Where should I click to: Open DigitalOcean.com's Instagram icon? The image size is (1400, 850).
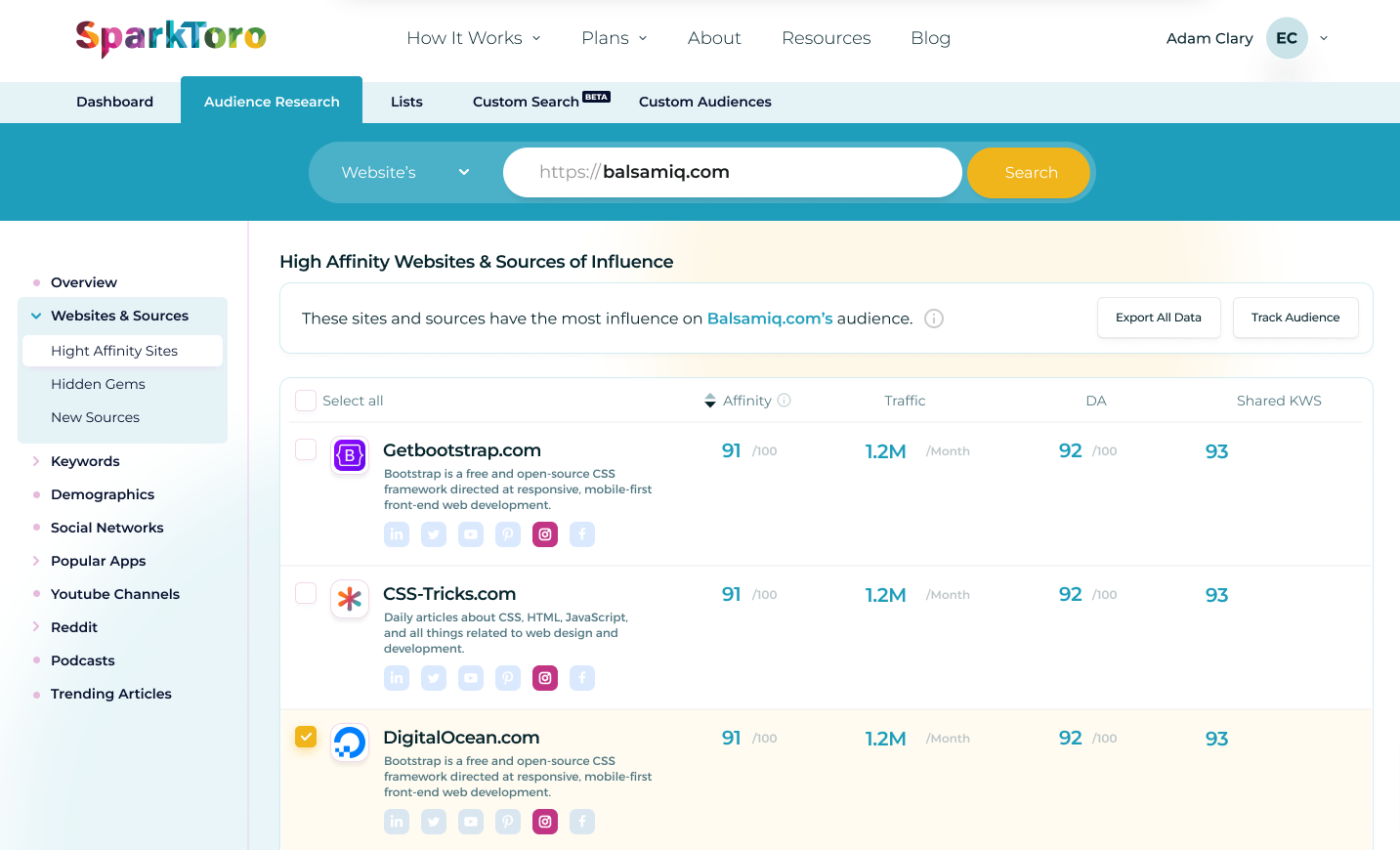point(545,822)
